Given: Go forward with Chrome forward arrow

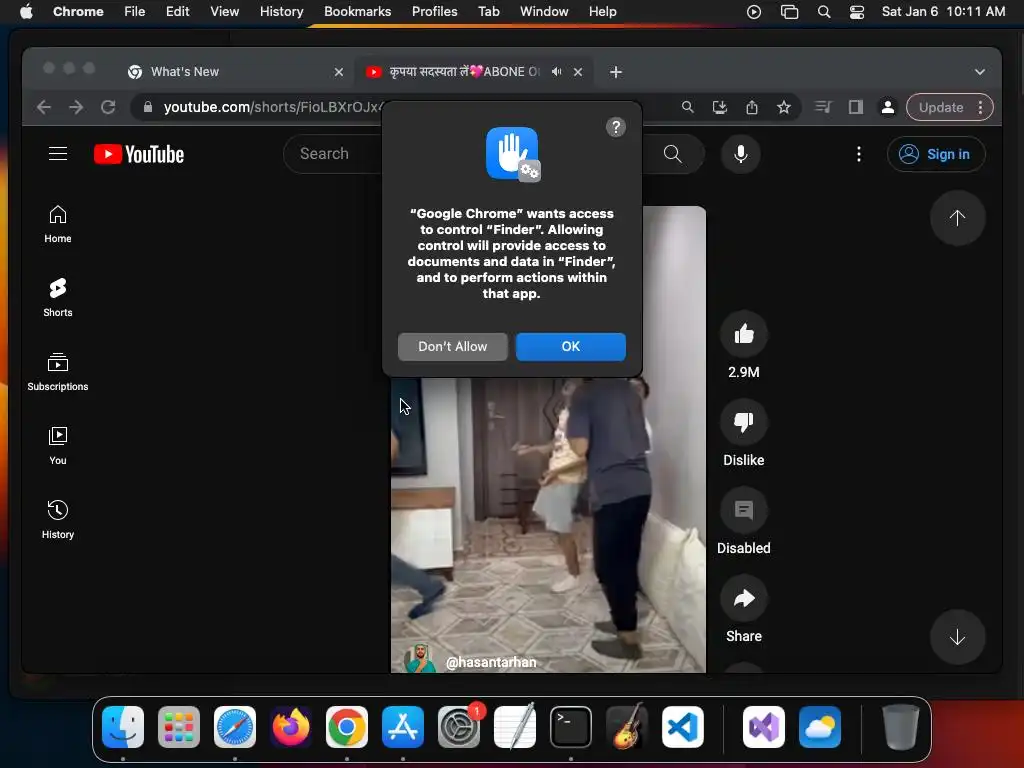Looking at the screenshot, I should coord(76,107).
